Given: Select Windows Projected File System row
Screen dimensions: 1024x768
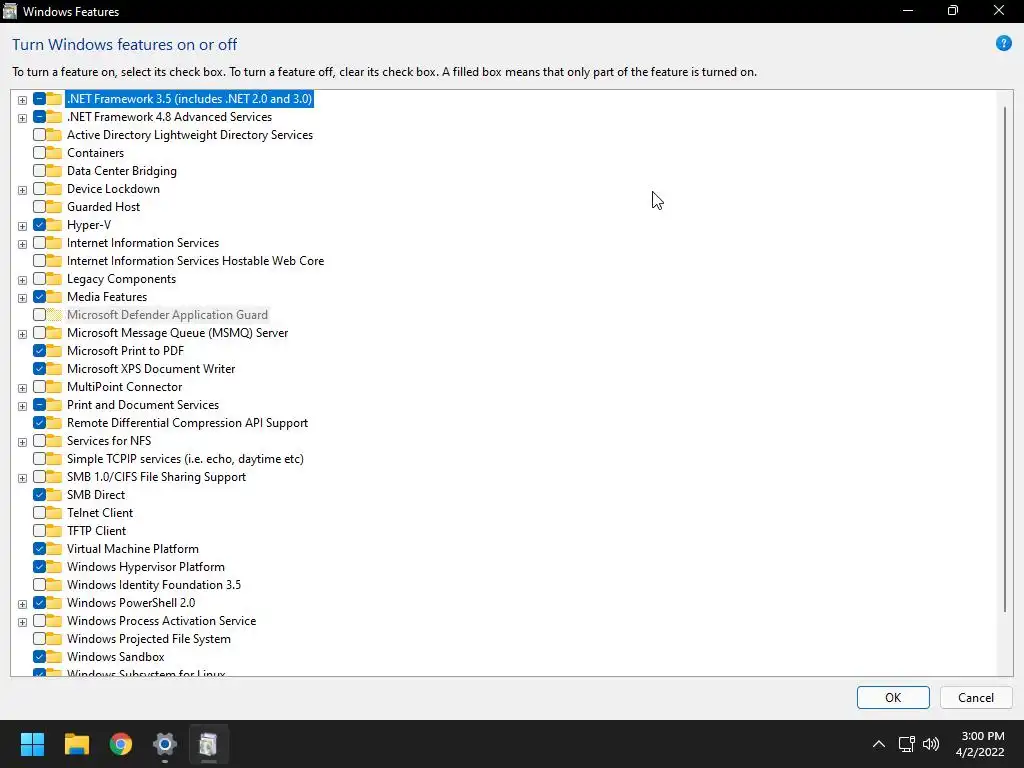Looking at the screenshot, I should click(x=148, y=639).
